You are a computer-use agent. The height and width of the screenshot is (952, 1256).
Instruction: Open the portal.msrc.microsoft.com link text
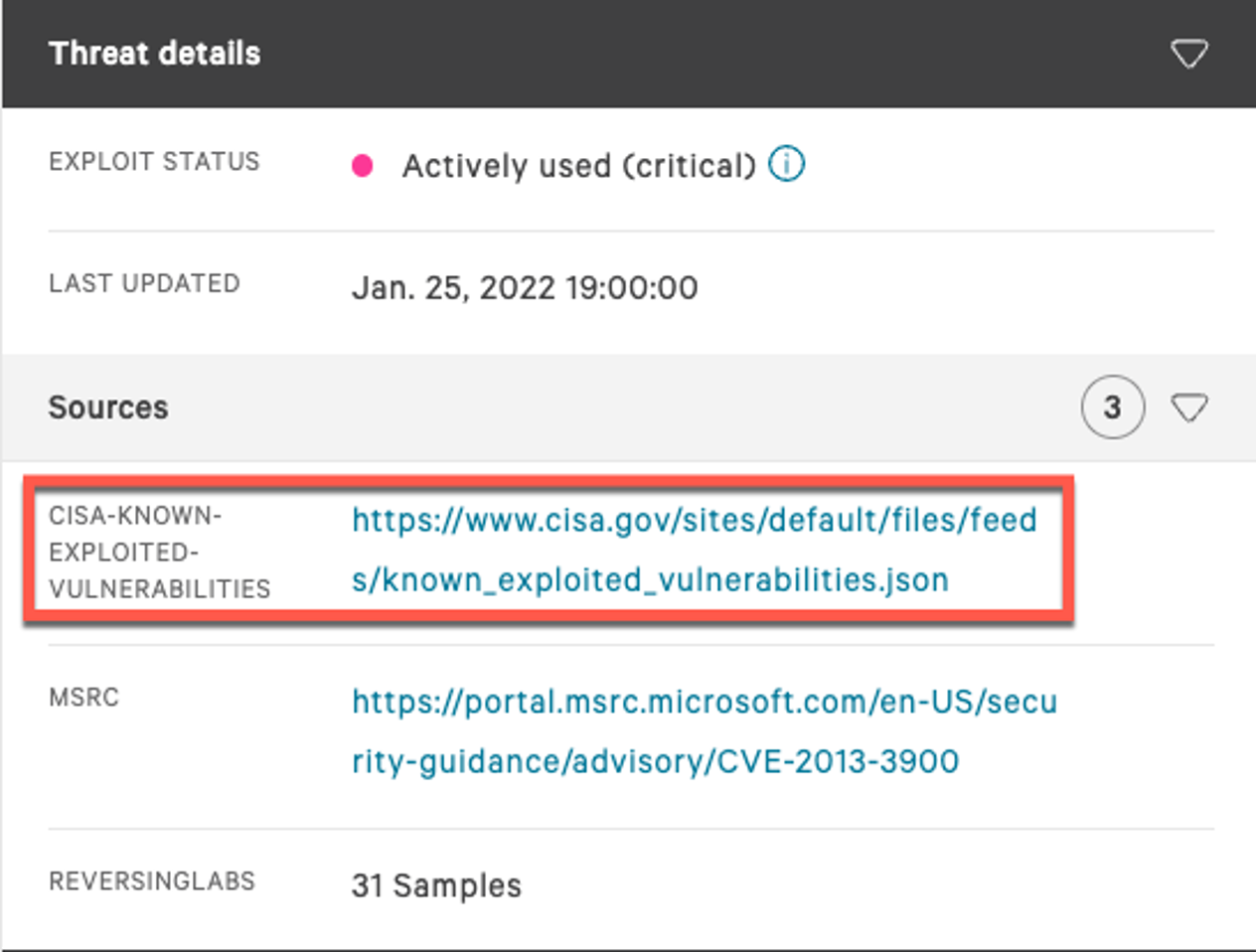705,702
